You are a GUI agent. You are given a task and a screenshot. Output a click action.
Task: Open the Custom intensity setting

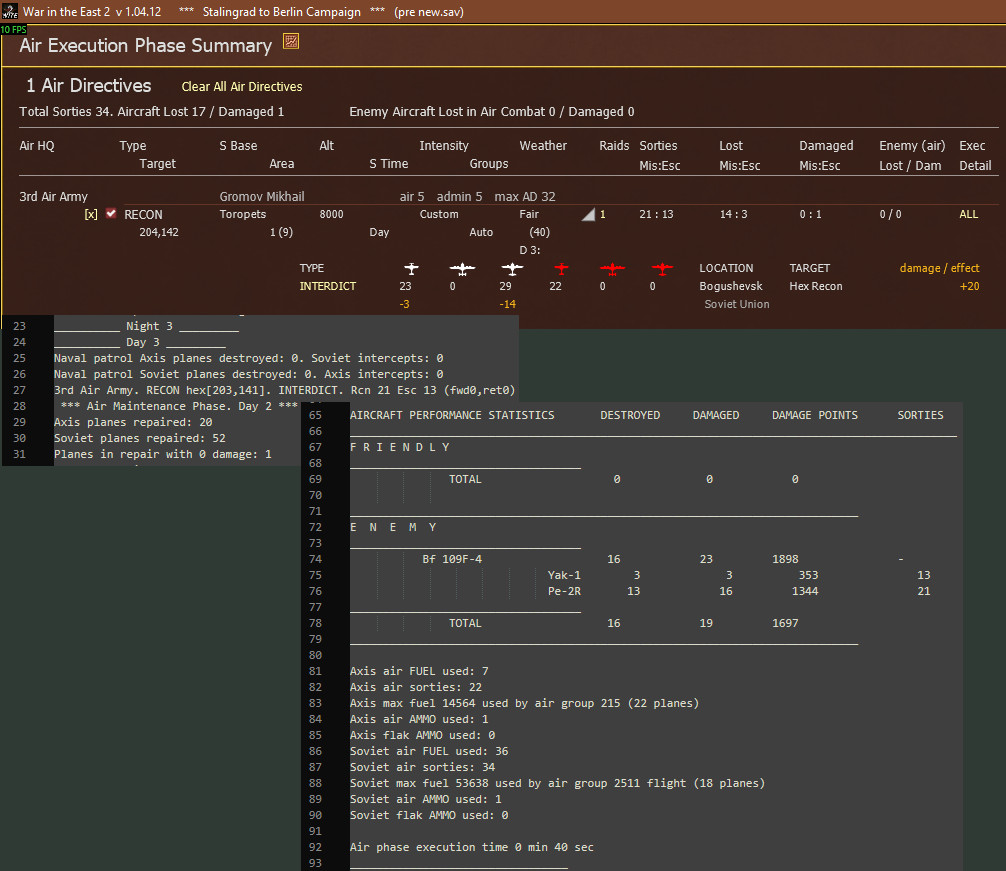point(439,214)
